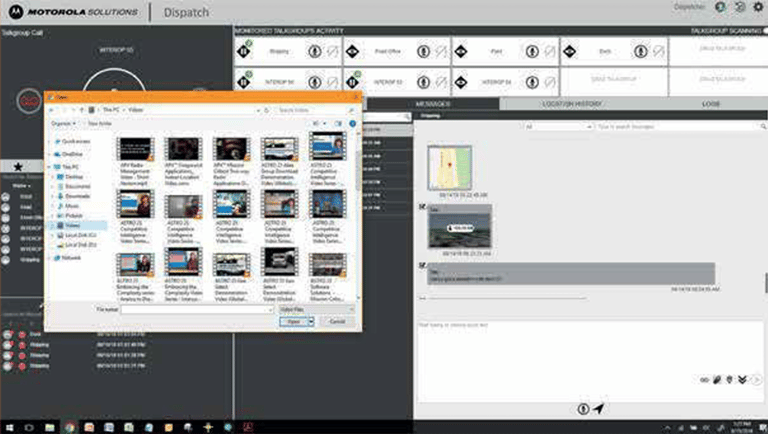Open the video thumbnail message in conversation
Screen dimensions: 768x434
tap(459, 229)
